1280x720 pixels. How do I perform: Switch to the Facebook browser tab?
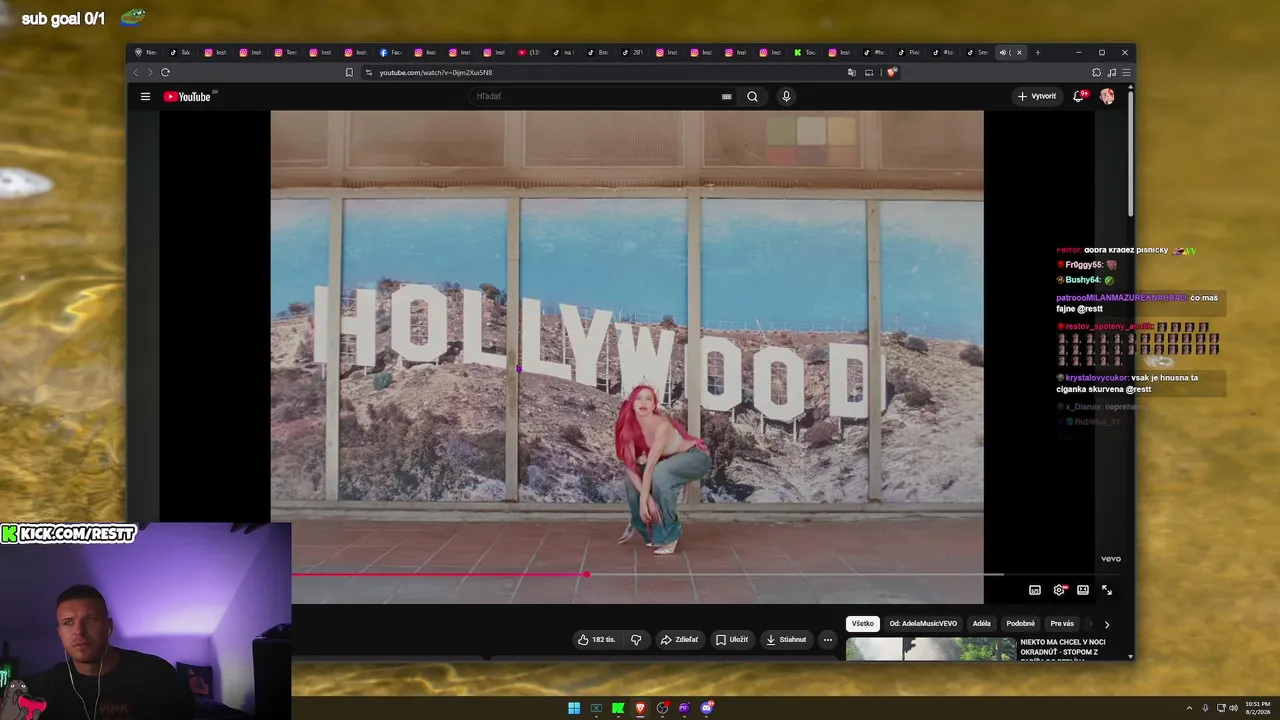[390, 52]
